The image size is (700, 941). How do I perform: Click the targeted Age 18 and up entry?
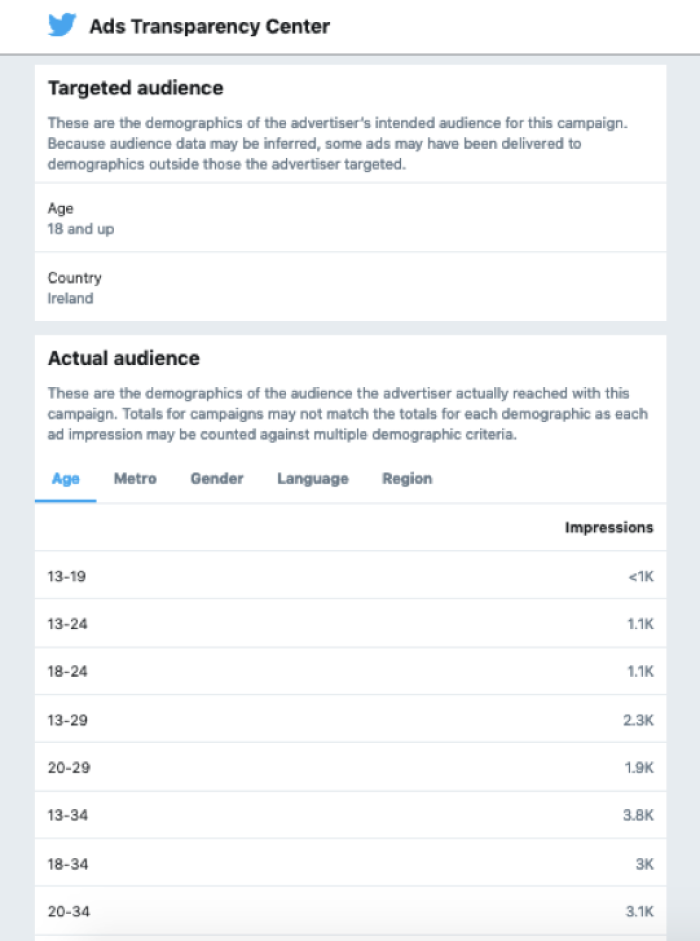click(81, 219)
